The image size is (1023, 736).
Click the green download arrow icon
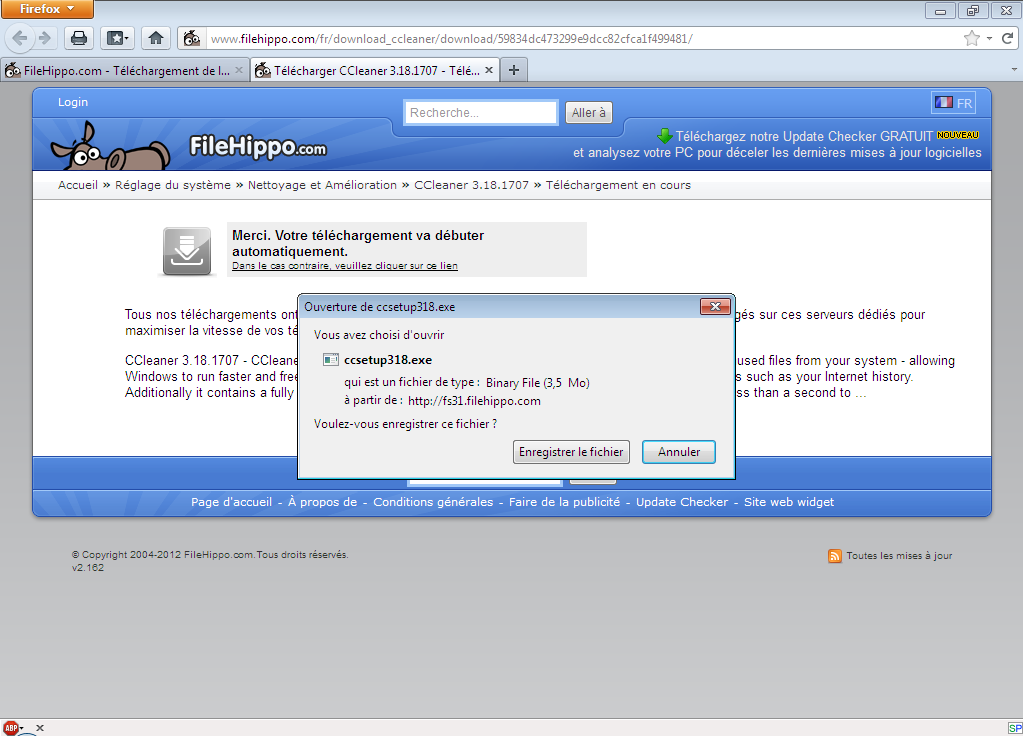665,136
